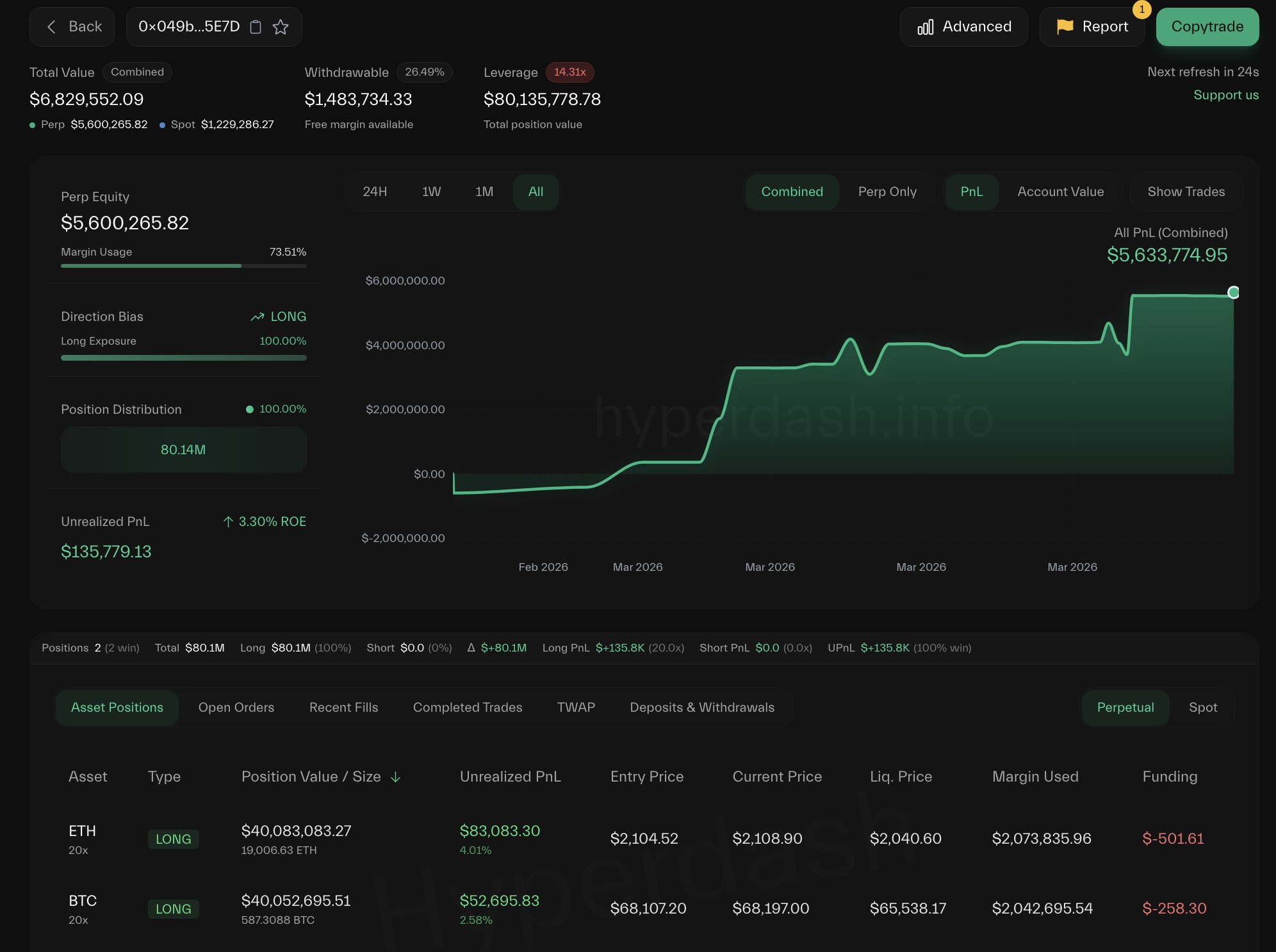This screenshot has height=952, width=1276.
Task: Toggle chart to Perp Only
Action: click(887, 192)
